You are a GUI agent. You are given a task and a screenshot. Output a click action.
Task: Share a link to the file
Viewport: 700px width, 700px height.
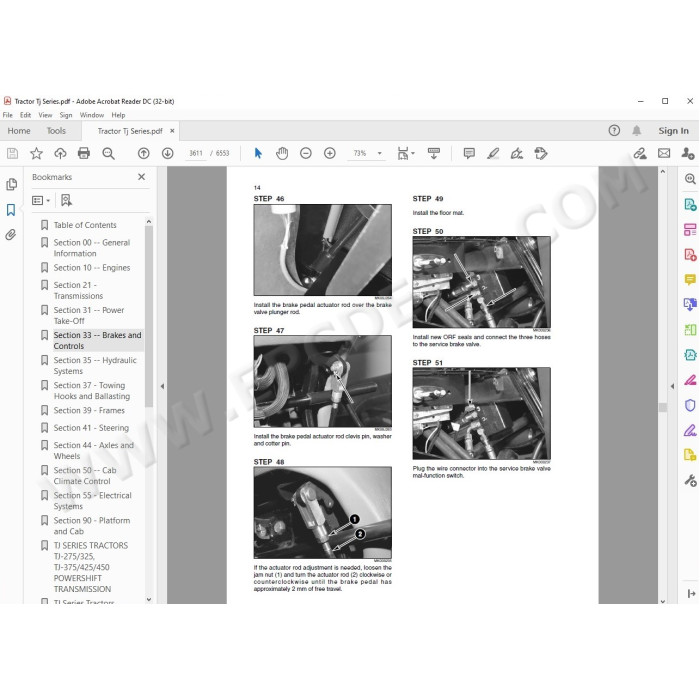pyautogui.click(x=640, y=154)
